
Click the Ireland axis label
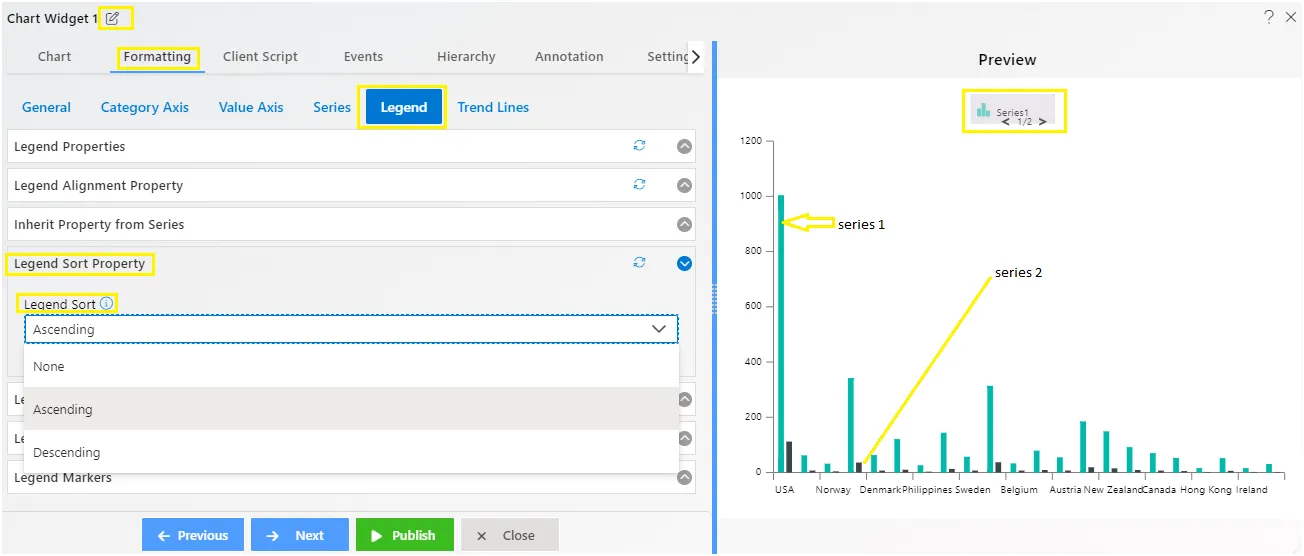coord(1251,490)
